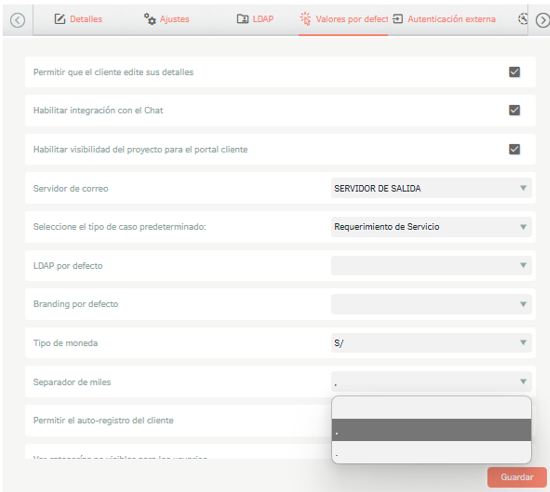Expand the LDAP por defecto dropdown
The width and height of the screenshot is (550, 492).
point(431,265)
